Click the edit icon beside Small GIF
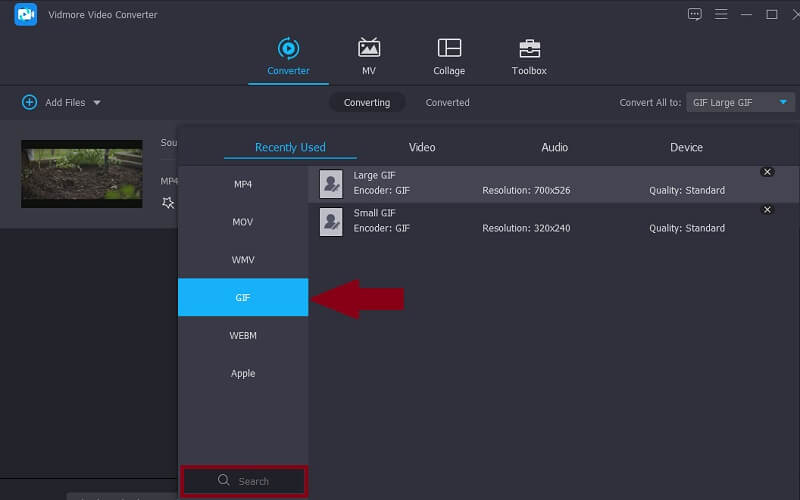 pos(331,221)
